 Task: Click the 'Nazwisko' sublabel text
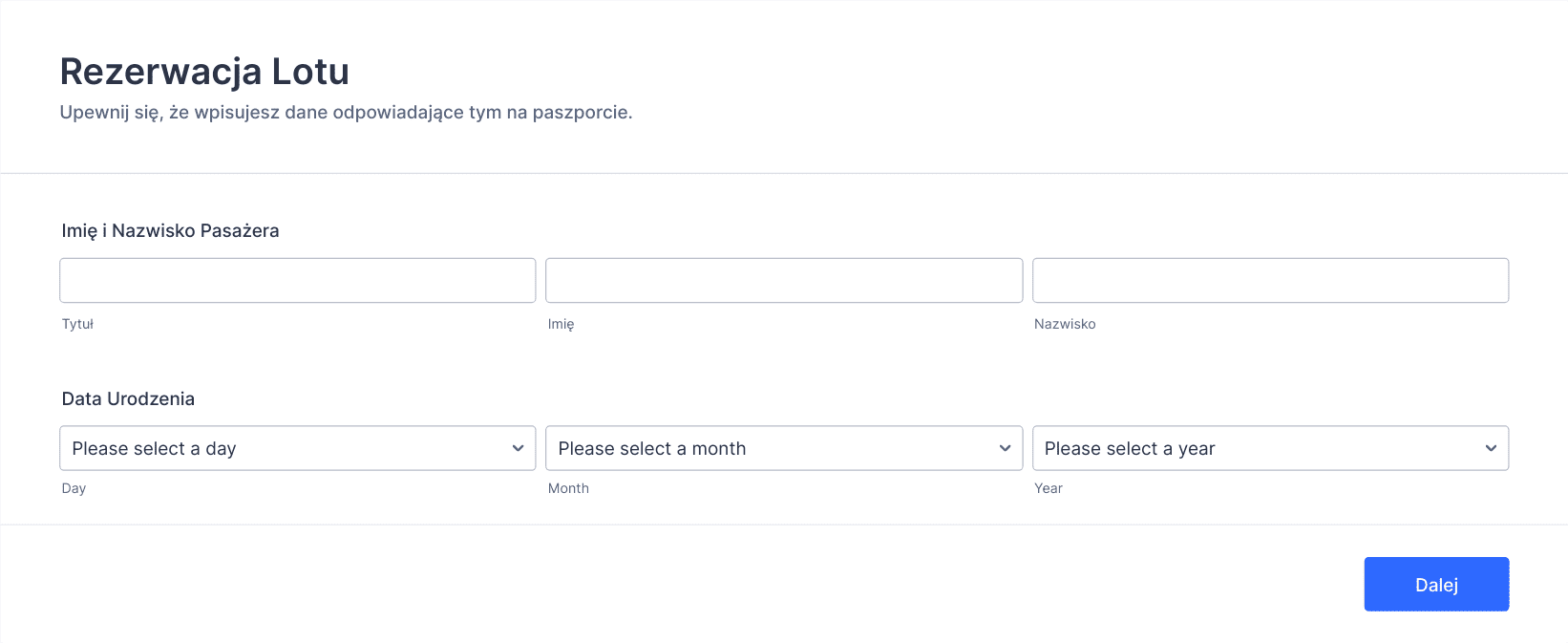(x=1065, y=324)
